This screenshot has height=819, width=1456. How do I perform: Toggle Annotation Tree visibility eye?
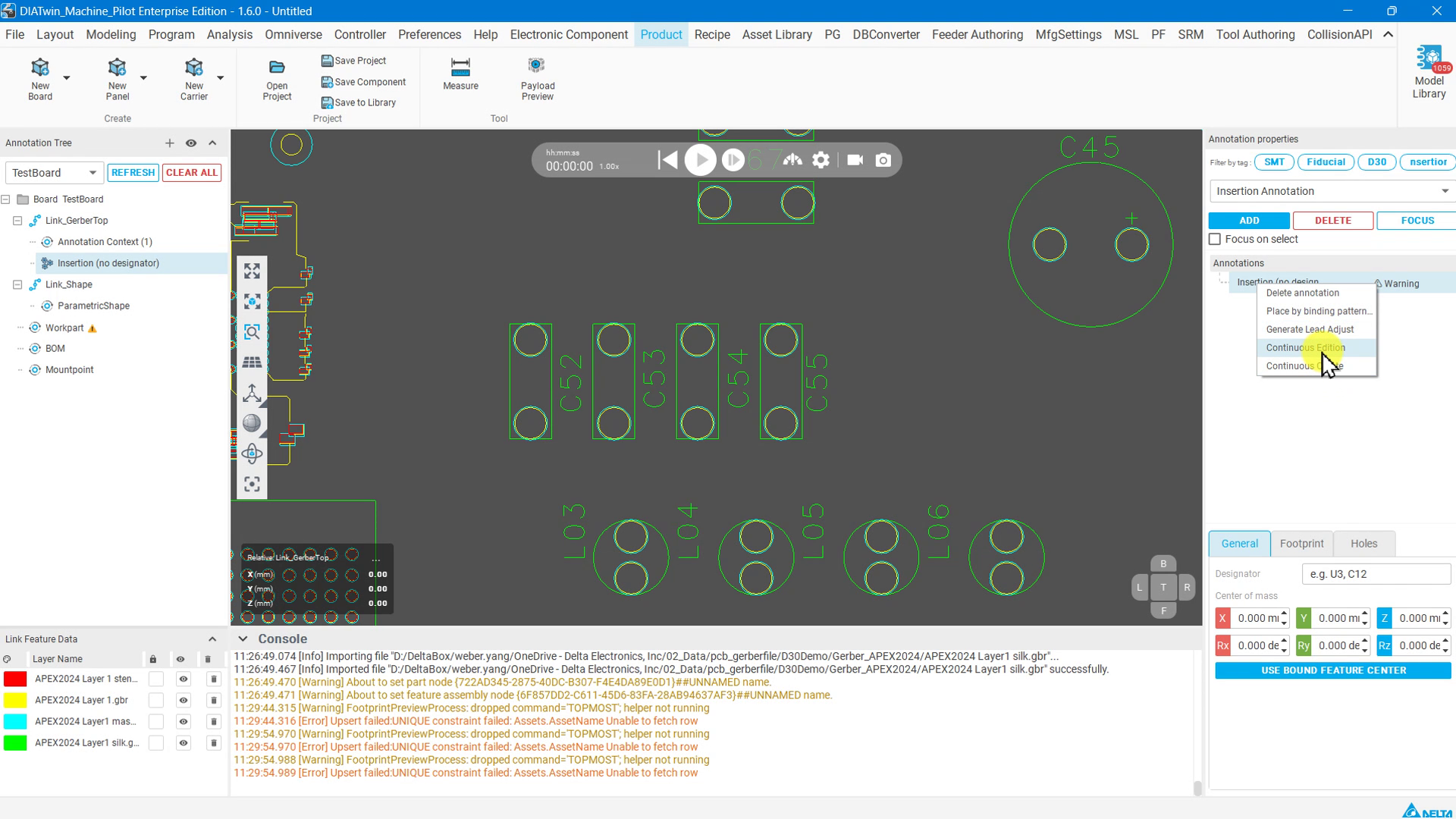pyautogui.click(x=191, y=143)
